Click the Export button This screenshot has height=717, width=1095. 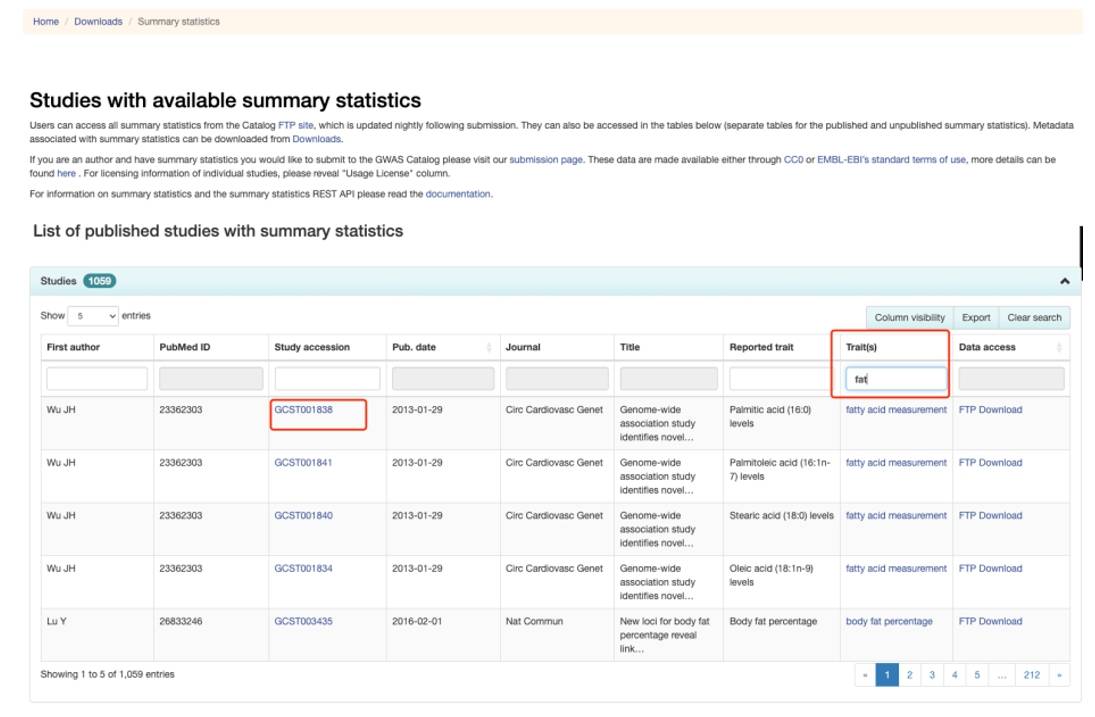point(976,318)
